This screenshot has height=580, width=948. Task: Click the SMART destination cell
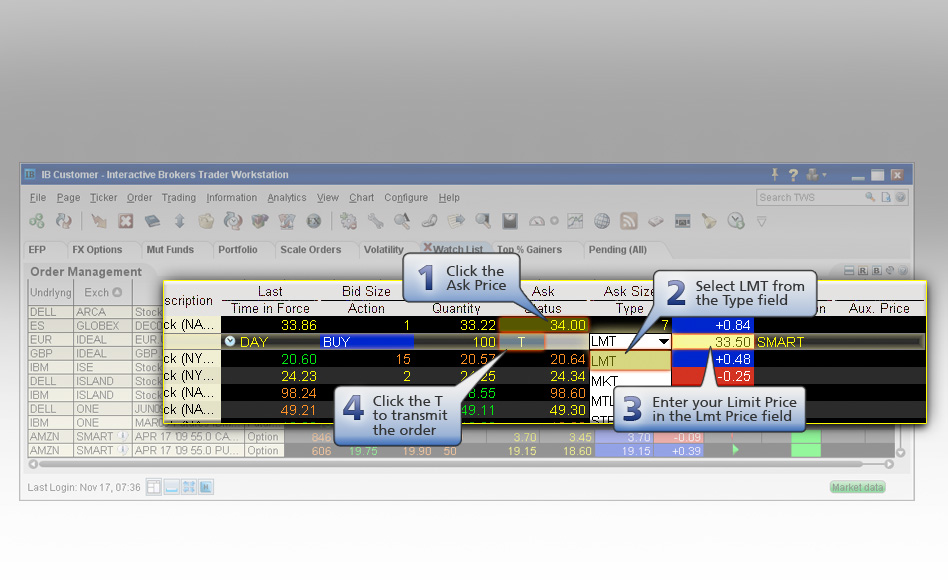tap(780, 342)
